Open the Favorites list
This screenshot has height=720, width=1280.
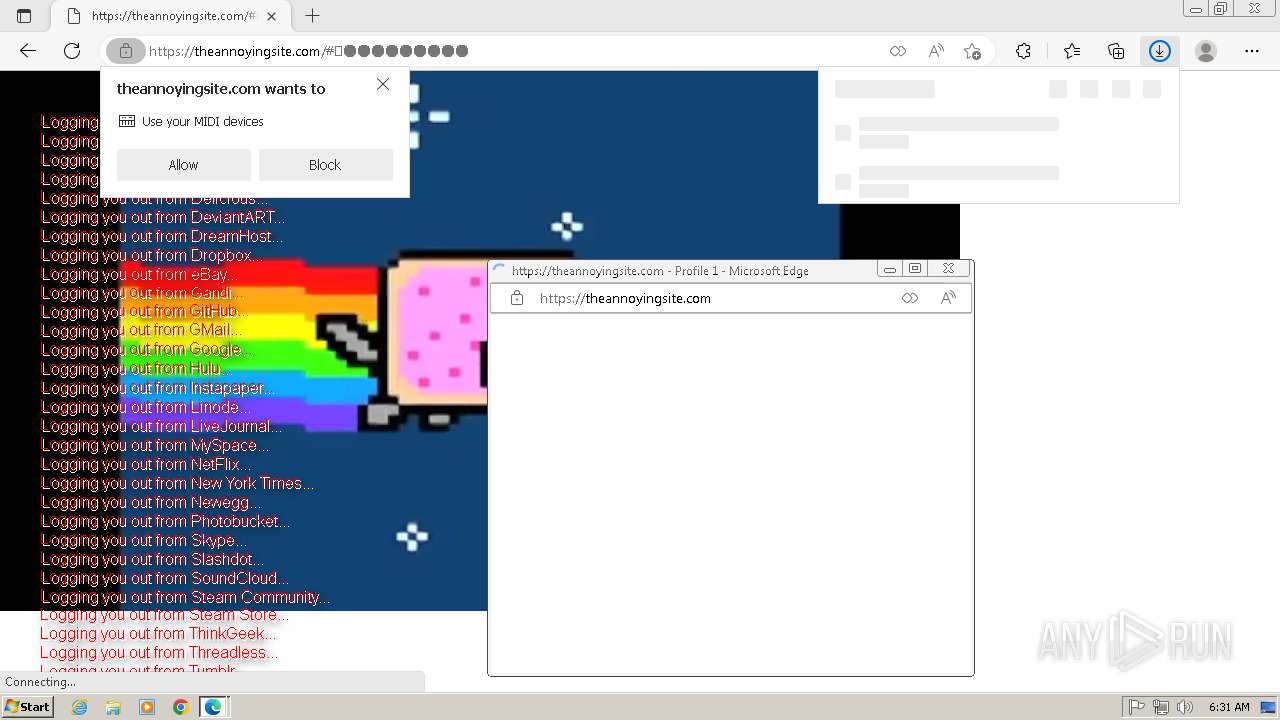[1072, 51]
